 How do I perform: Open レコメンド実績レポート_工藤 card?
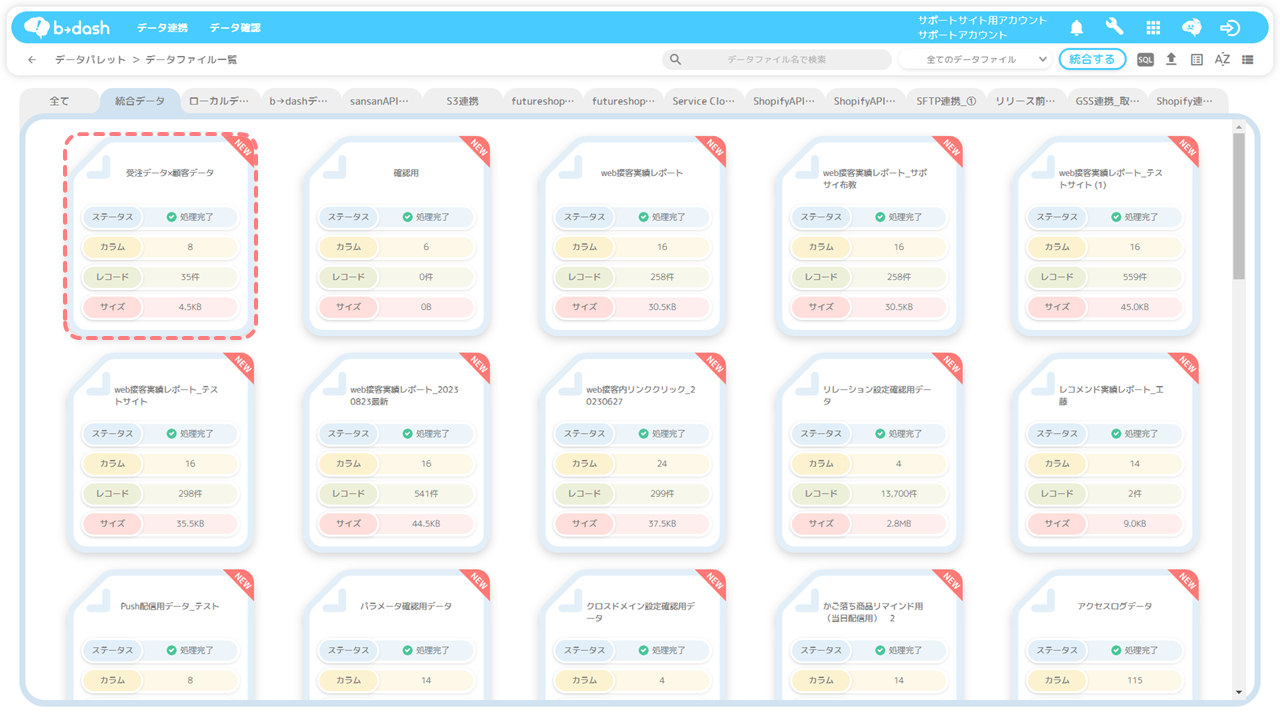click(x=1105, y=452)
